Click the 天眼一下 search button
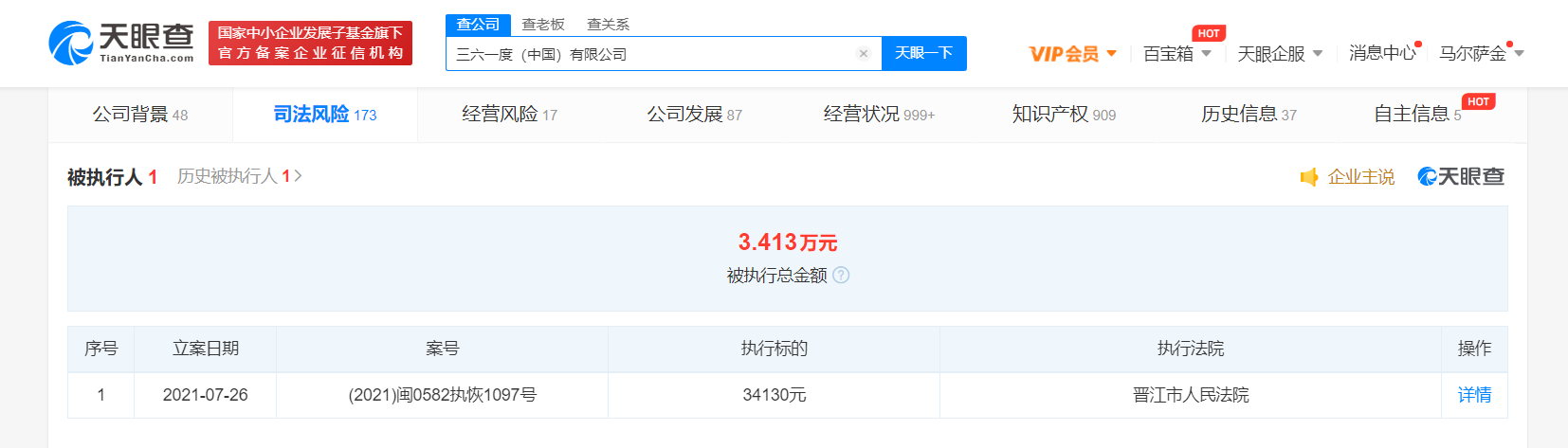This screenshot has width=1568, height=448. pyautogui.click(x=924, y=53)
